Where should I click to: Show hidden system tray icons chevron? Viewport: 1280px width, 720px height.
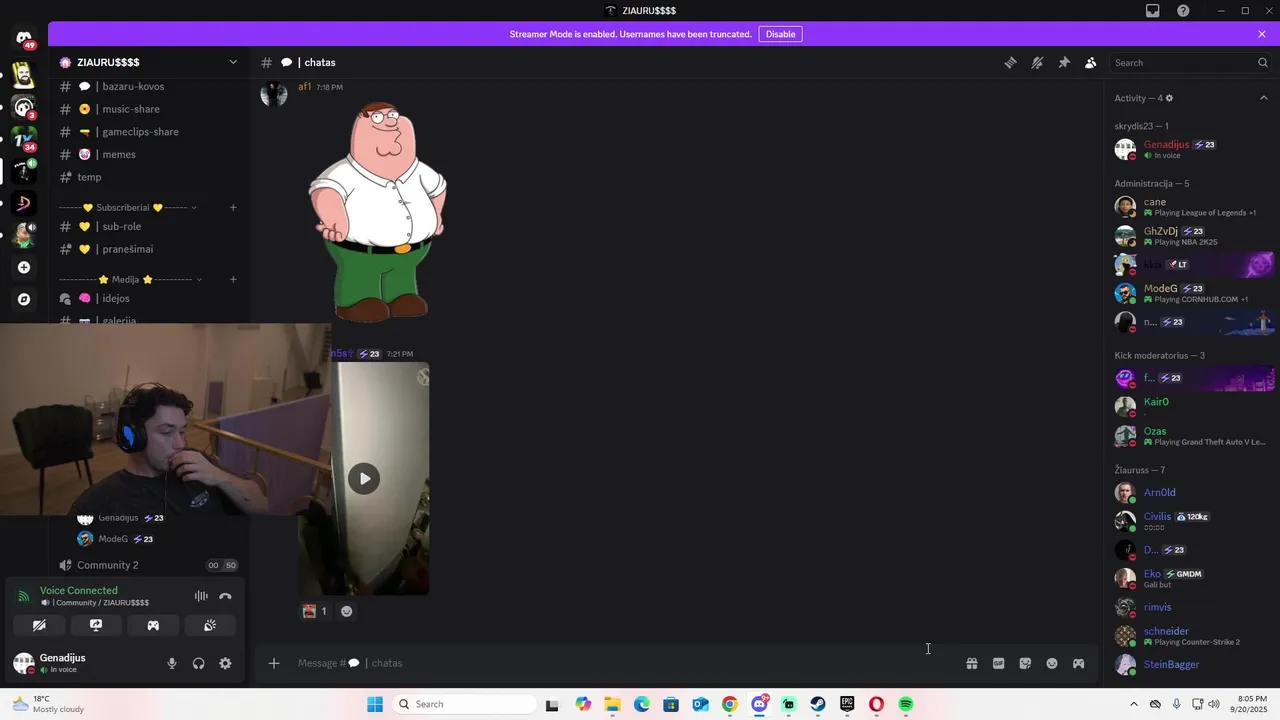click(x=1133, y=704)
